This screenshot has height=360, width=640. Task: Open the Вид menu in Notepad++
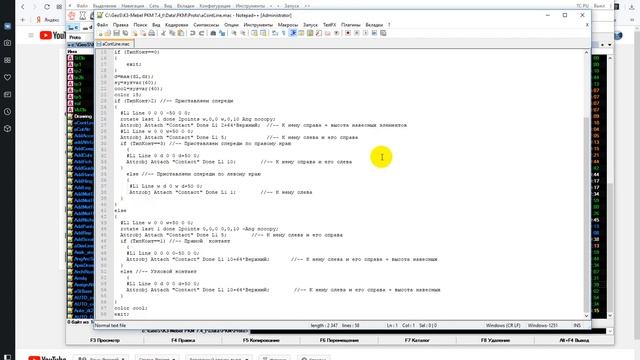(x=156, y=25)
